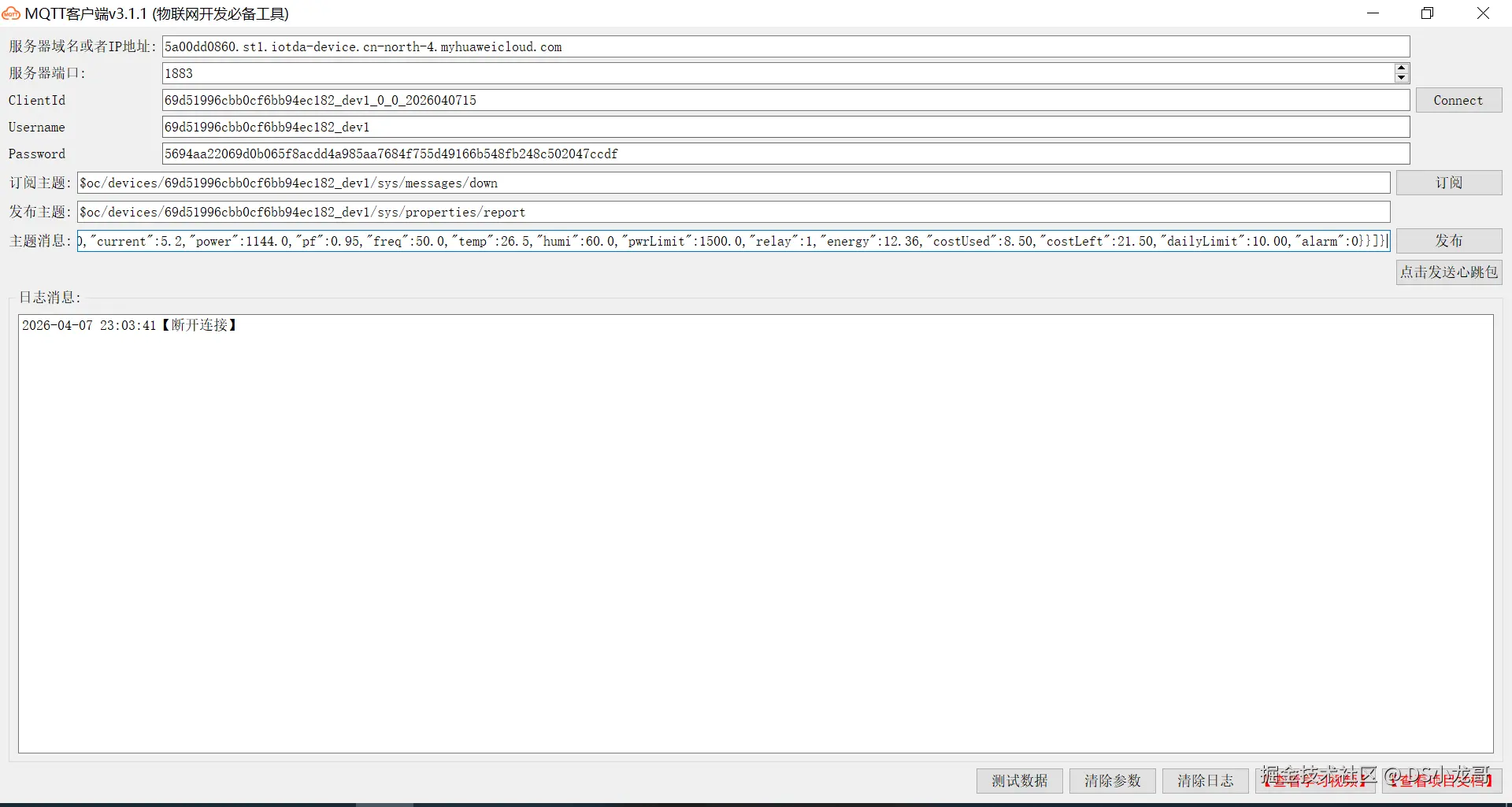This screenshot has width=1512, height=807.
Task: Open the 查看项目文档 link button
Action: click(x=1442, y=780)
